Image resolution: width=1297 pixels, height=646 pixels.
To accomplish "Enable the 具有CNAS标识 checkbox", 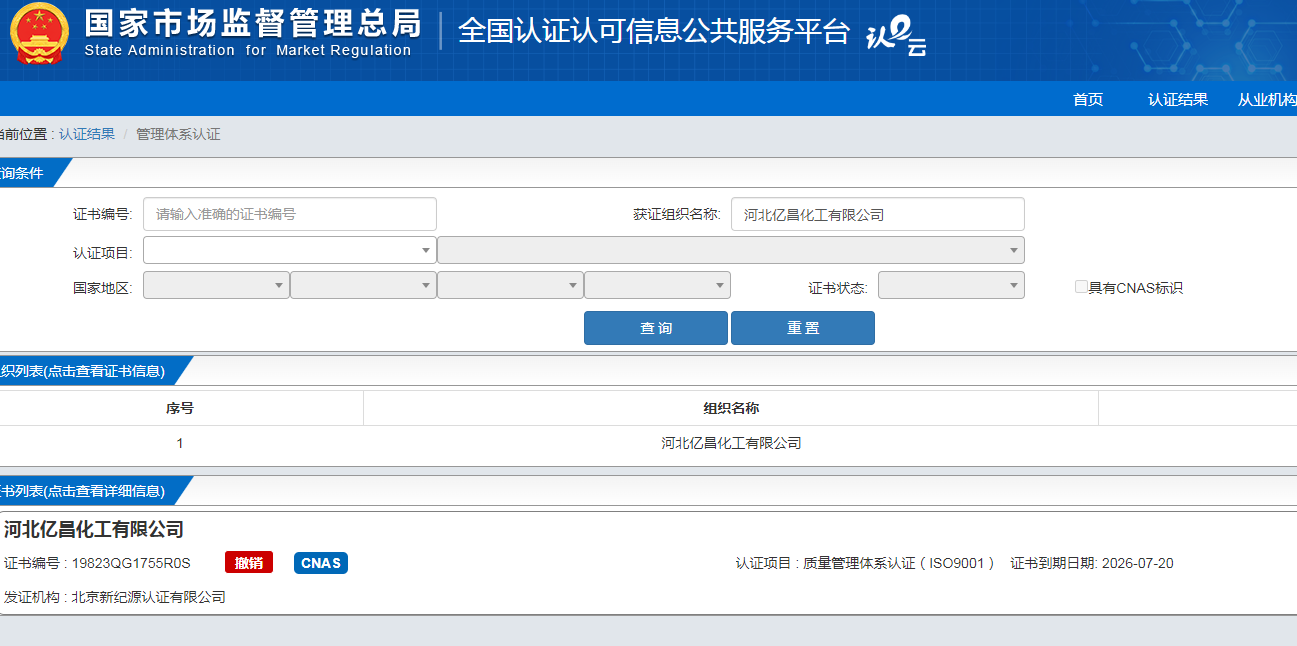I will 1081,287.
